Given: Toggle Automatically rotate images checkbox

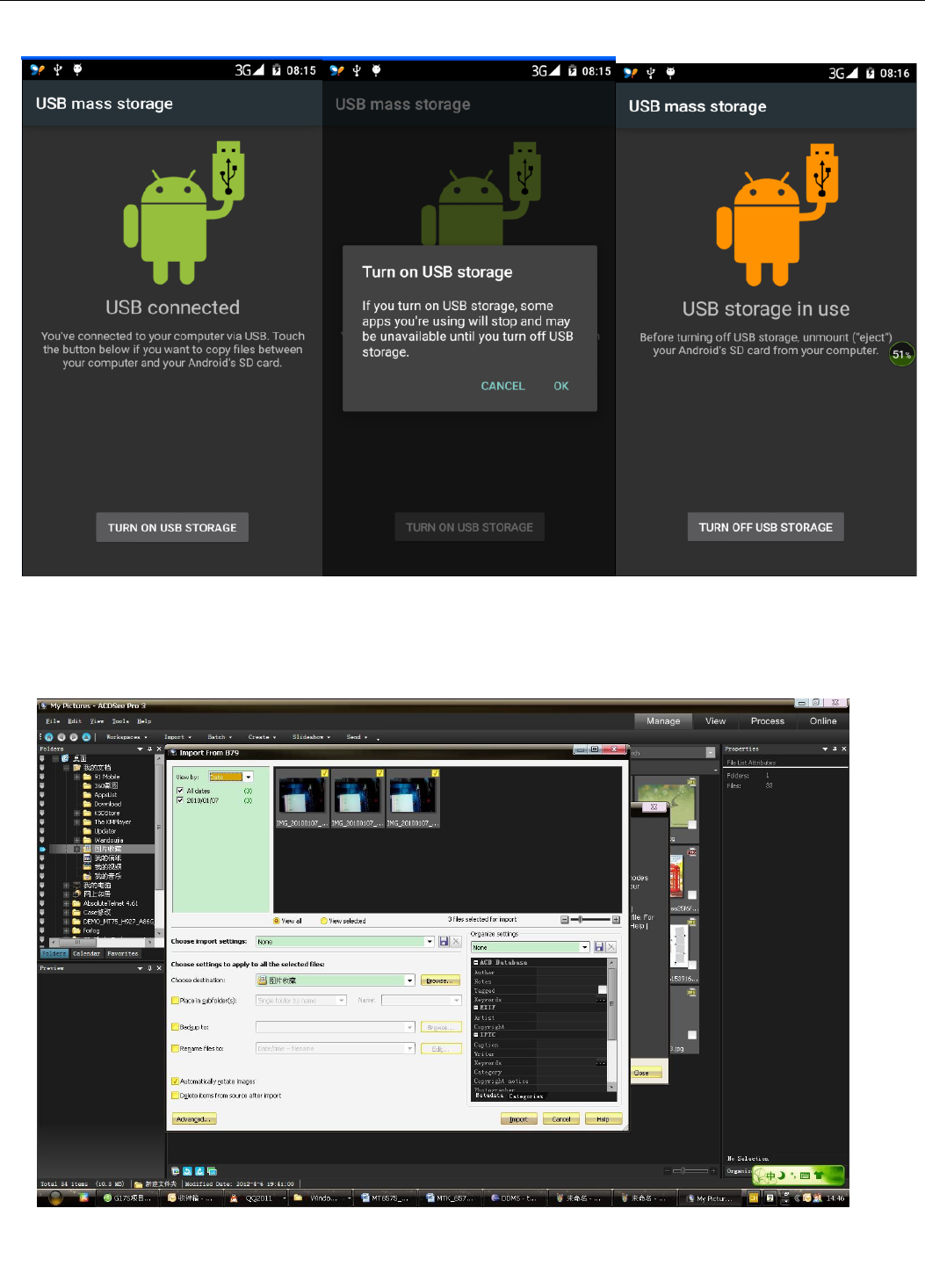Looking at the screenshot, I should (175, 1082).
